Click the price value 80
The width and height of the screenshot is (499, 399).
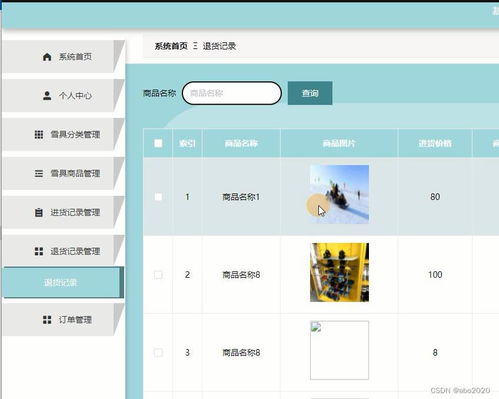click(x=435, y=197)
